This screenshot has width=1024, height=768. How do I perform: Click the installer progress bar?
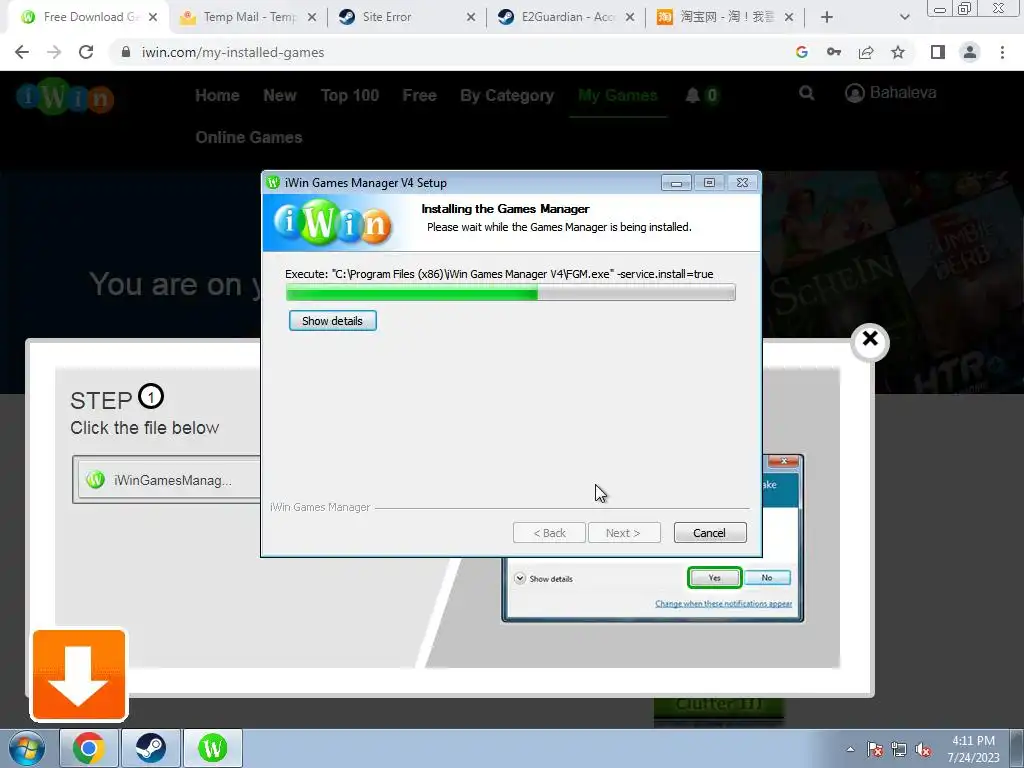(x=510, y=293)
